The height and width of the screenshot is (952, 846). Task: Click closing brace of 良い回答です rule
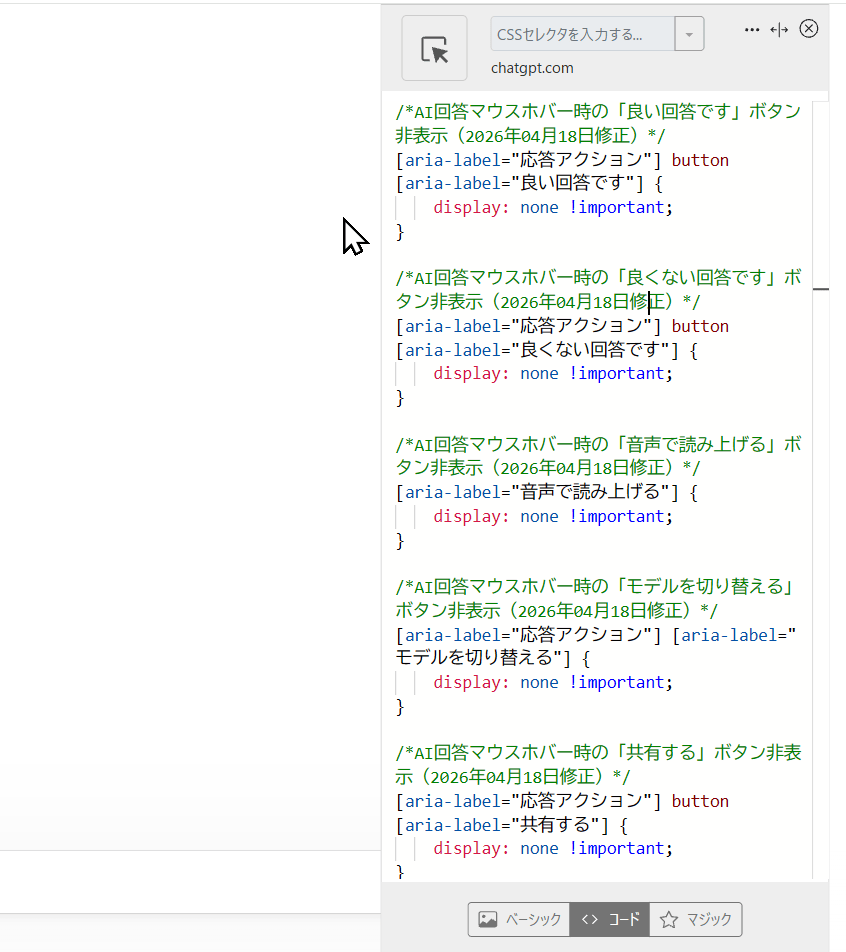click(x=401, y=232)
